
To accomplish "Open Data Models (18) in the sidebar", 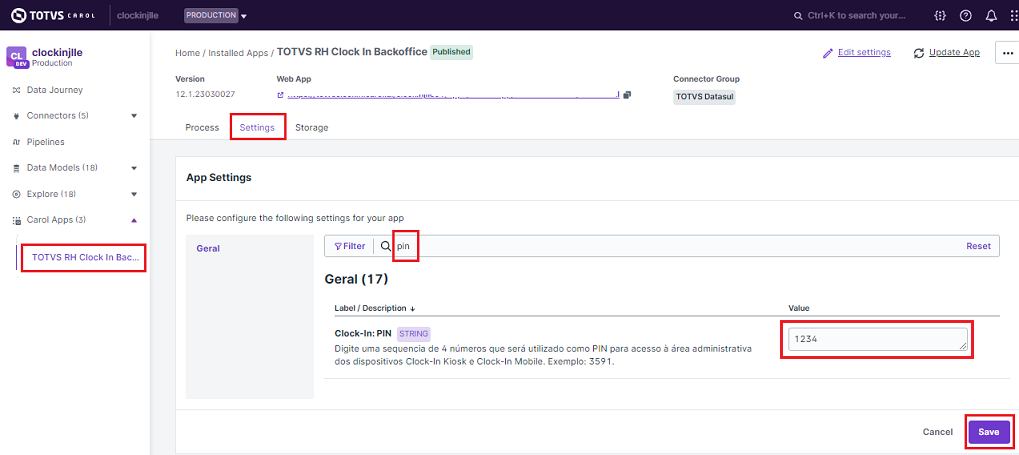I will (x=62, y=168).
